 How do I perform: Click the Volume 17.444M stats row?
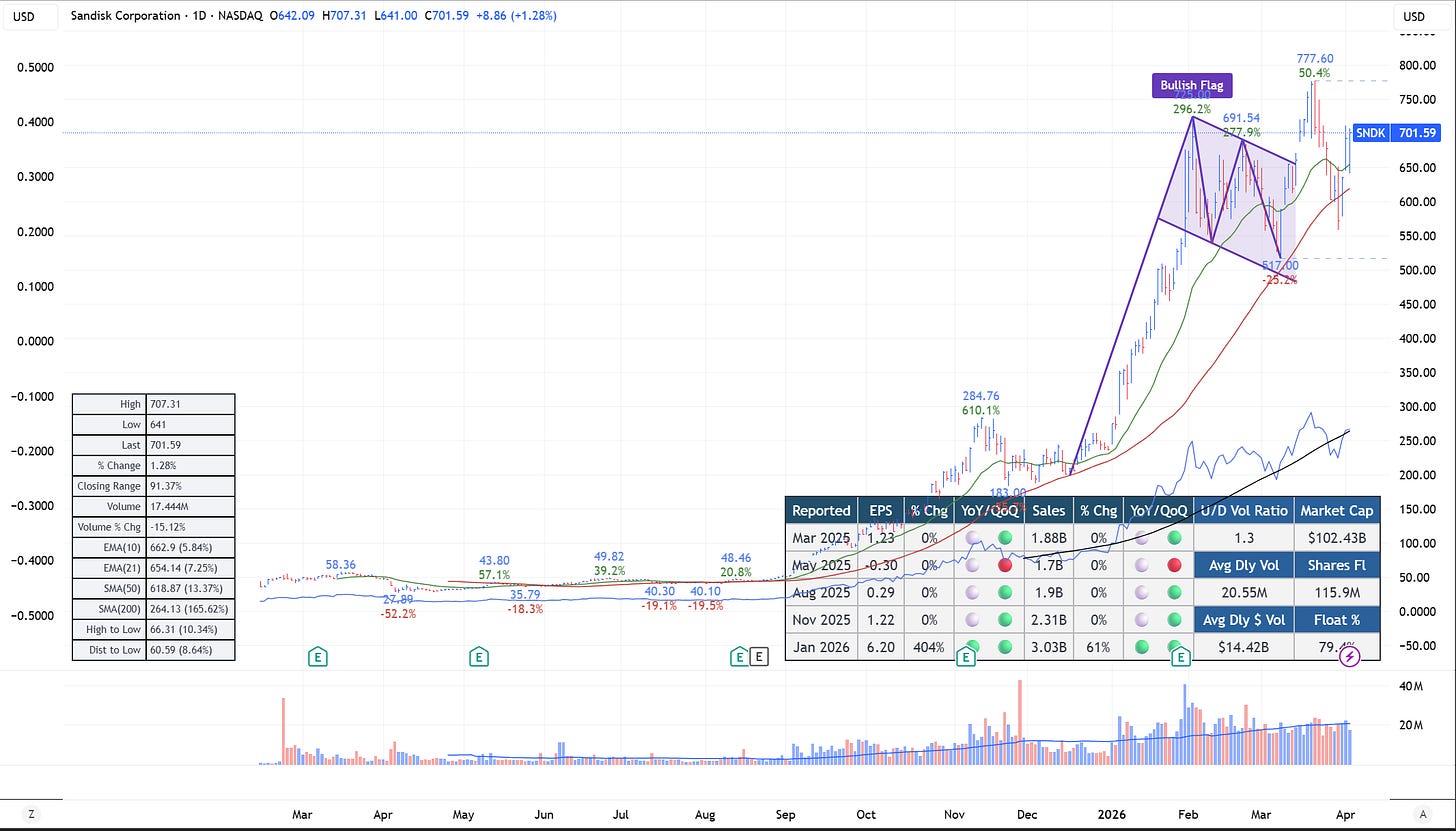point(154,506)
